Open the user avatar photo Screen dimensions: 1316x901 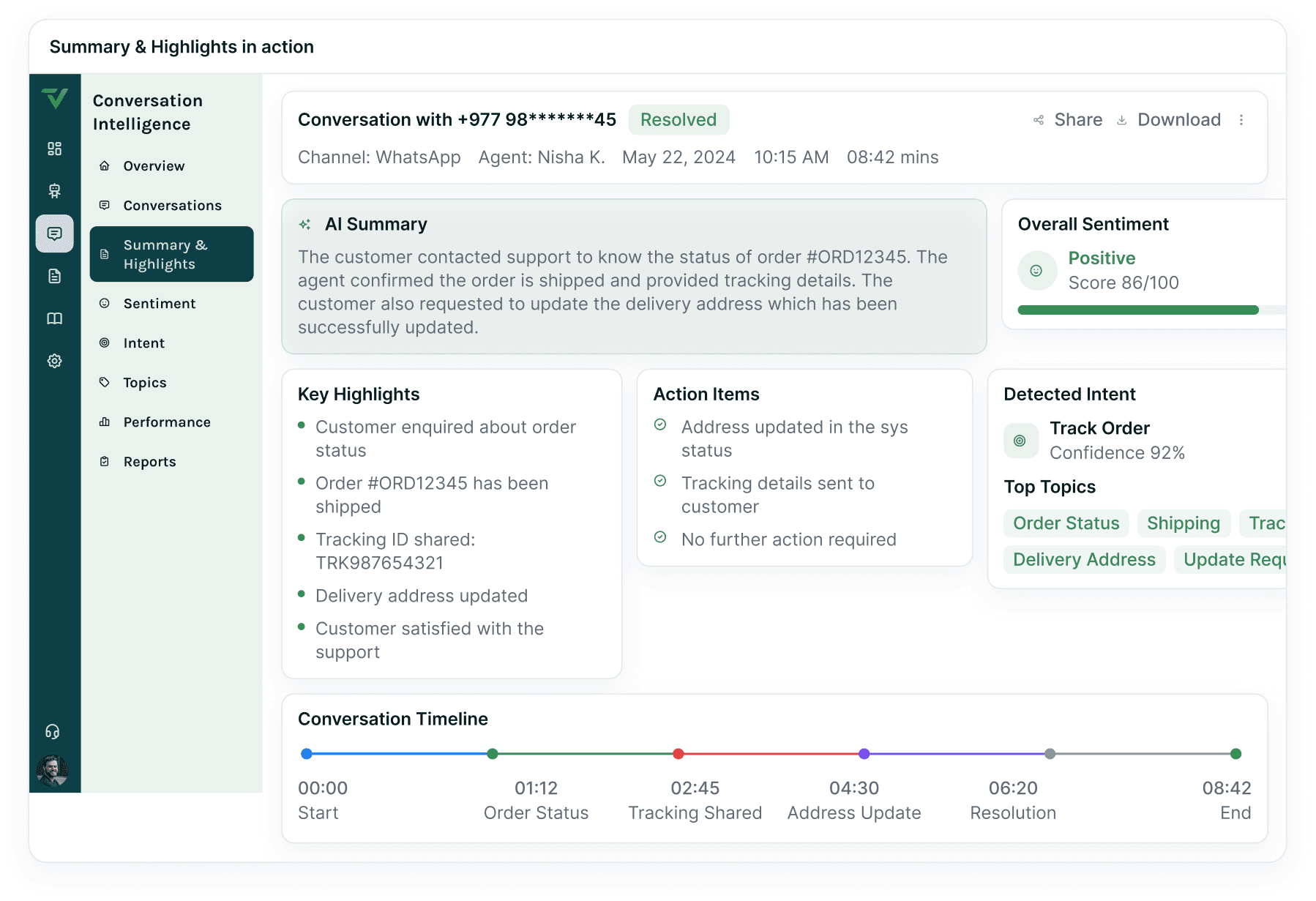(53, 771)
